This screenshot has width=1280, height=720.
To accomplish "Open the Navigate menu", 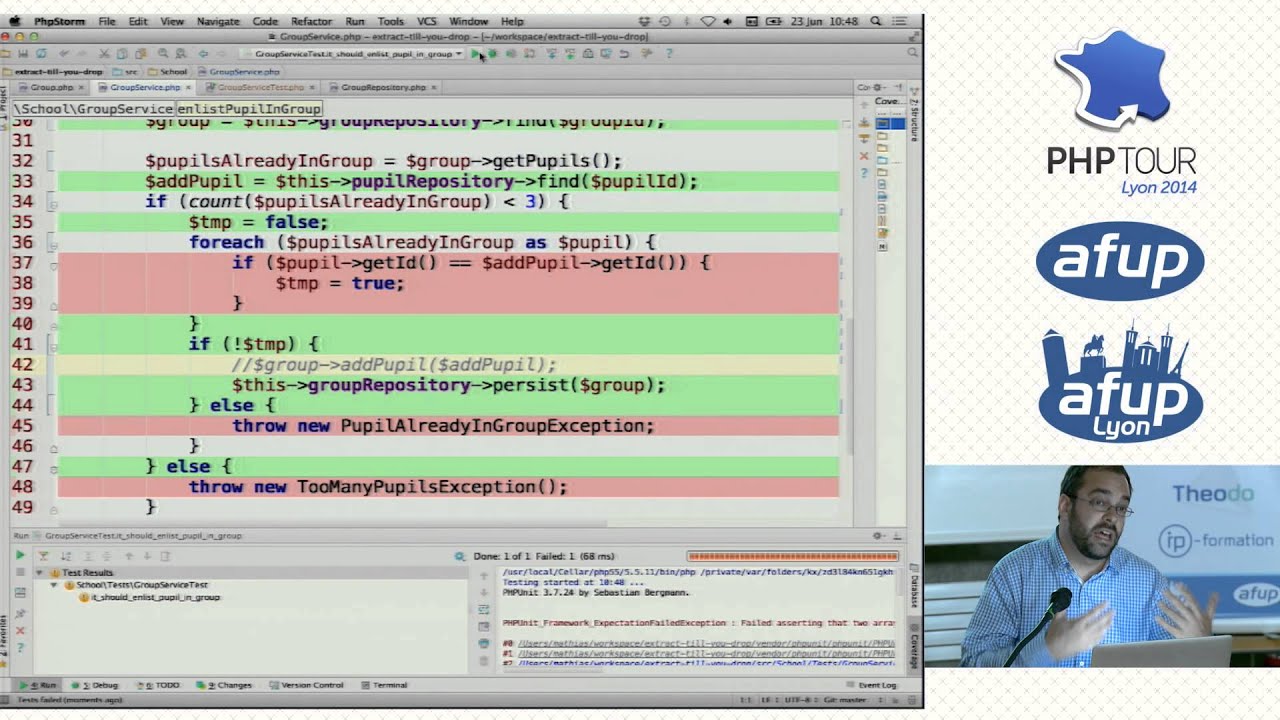I will pyautogui.click(x=218, y=21).
